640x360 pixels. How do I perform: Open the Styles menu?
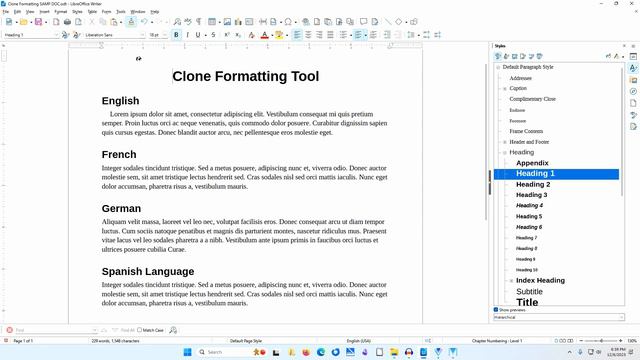[77, 12]
